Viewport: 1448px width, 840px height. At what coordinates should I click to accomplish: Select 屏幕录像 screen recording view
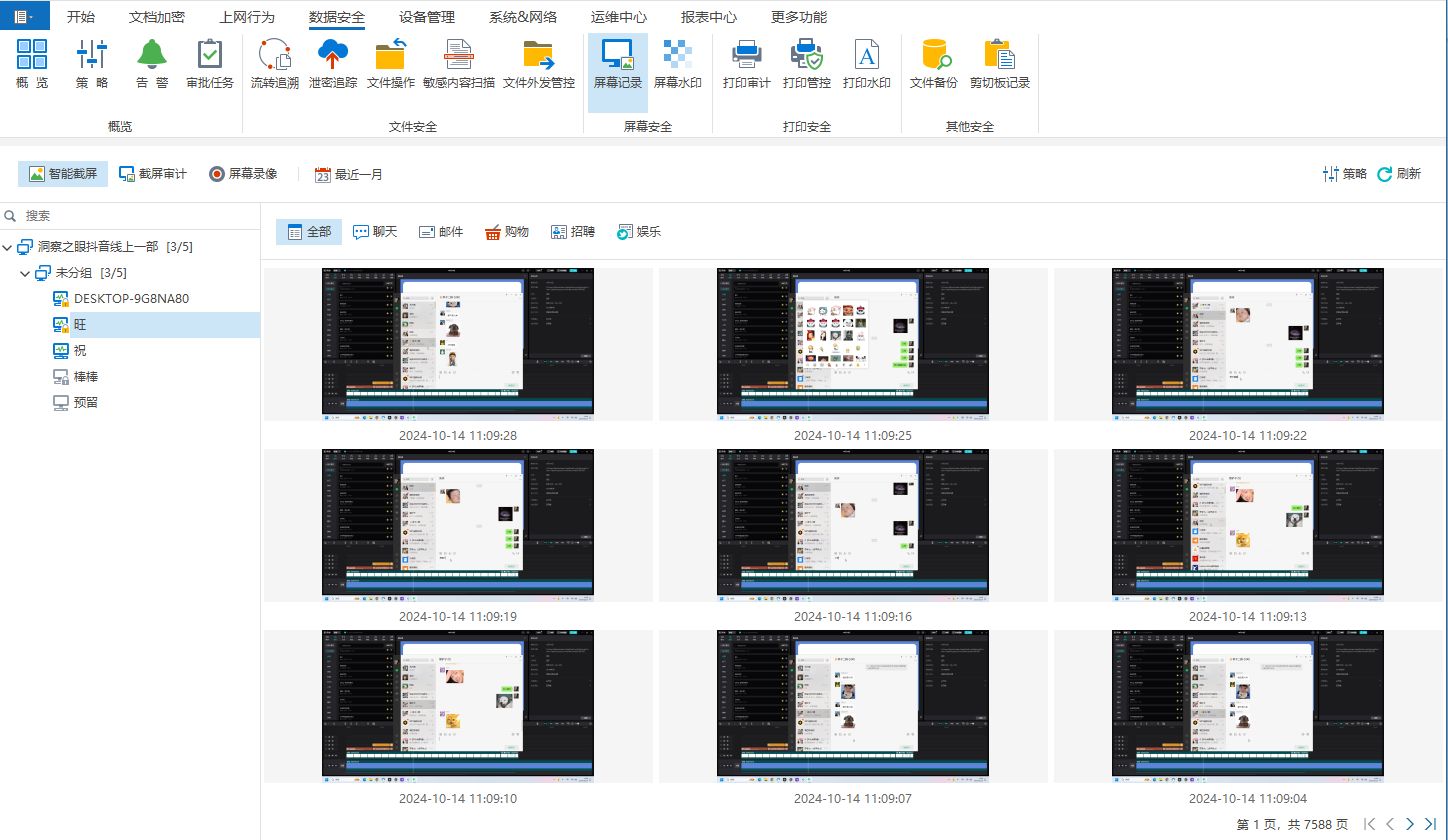point(243,174)
